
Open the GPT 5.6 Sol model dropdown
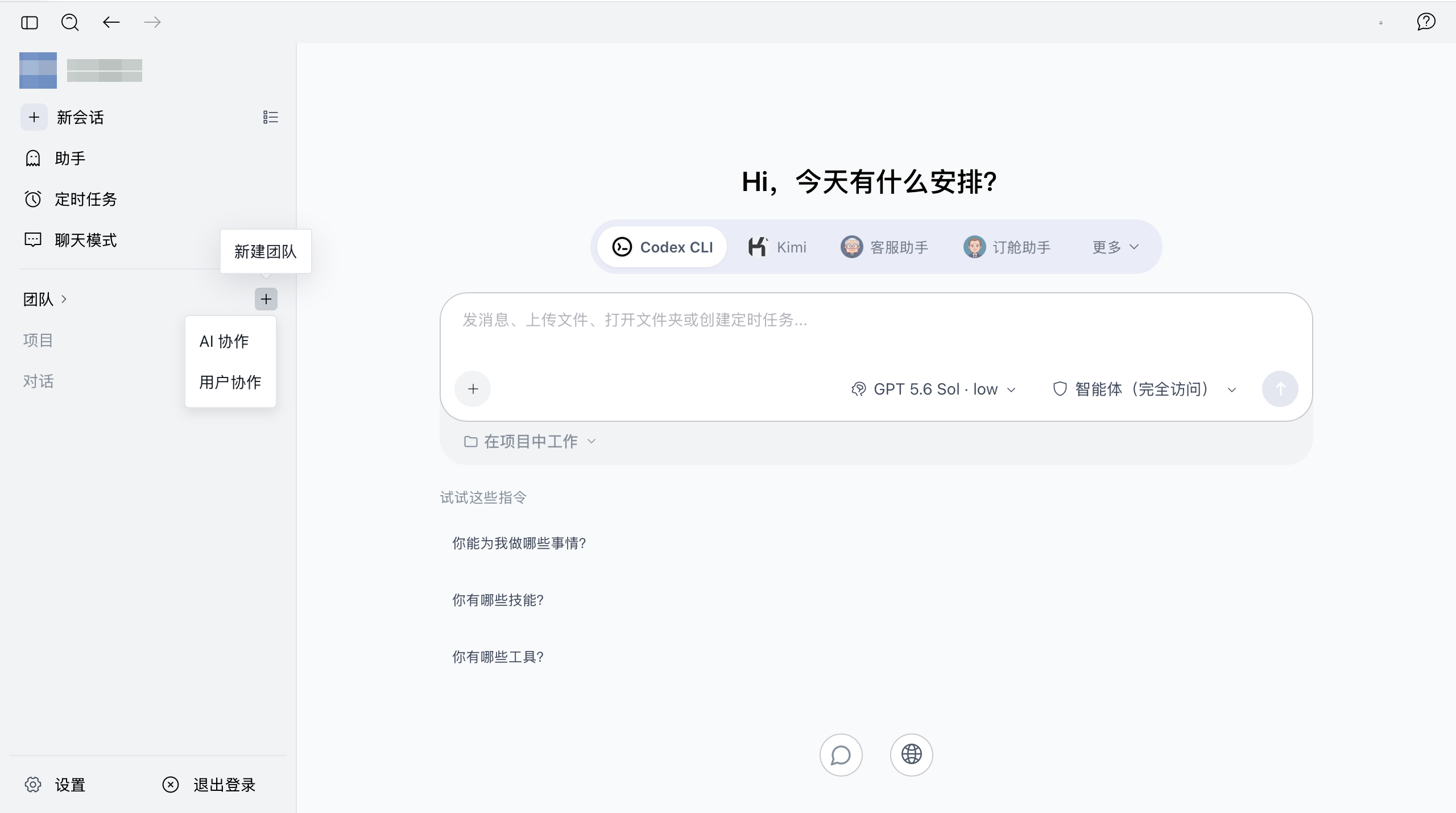(933, 389)
